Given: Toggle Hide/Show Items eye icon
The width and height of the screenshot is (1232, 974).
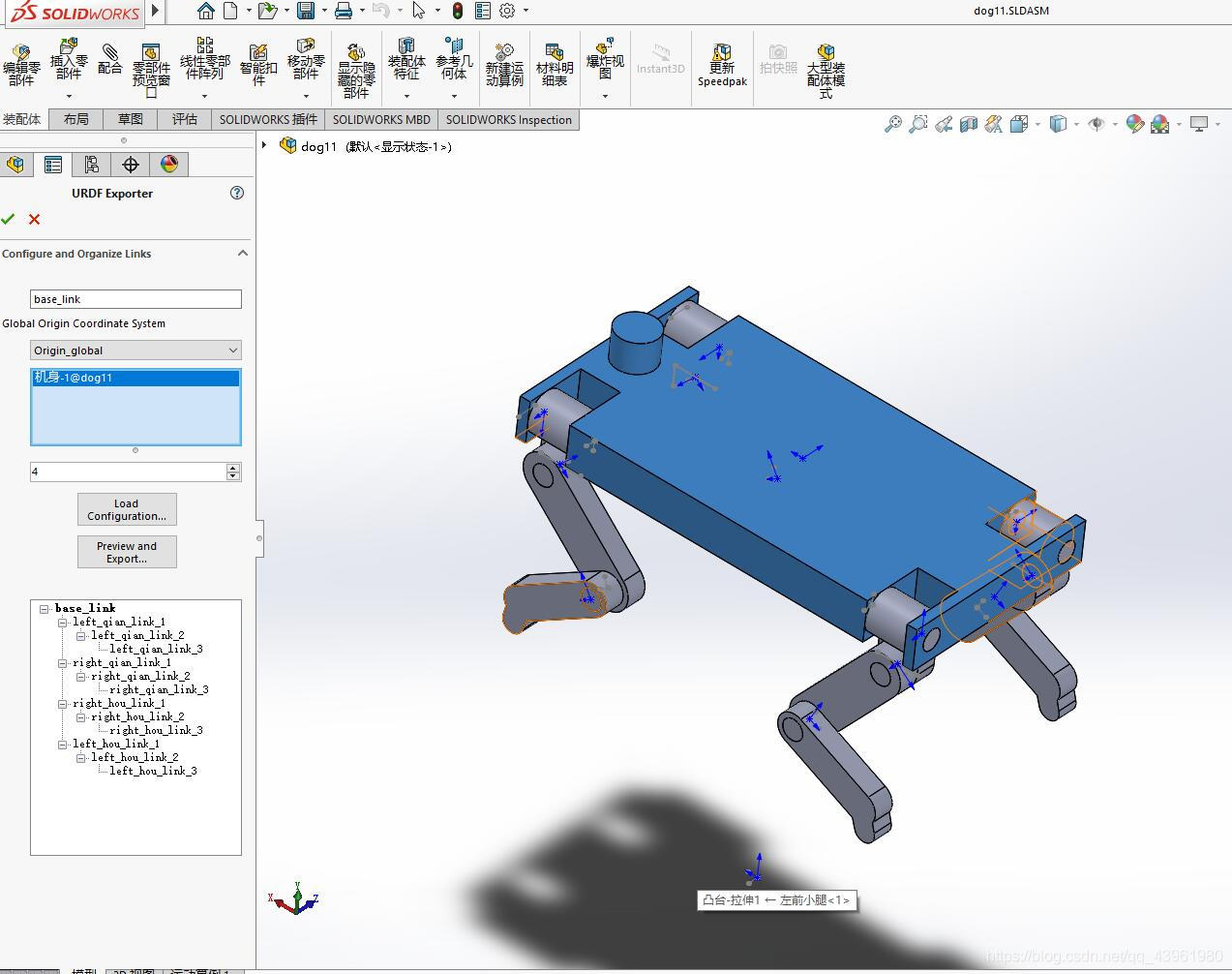Looking at the screenshot, I should coord(1097,124).
